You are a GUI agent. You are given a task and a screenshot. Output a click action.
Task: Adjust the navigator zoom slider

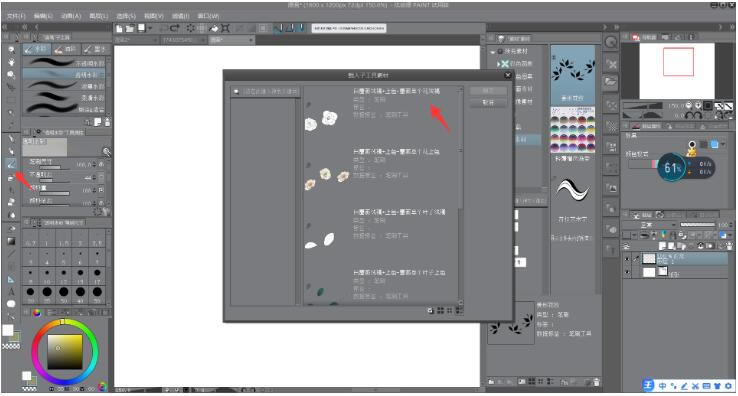(x=643, y=106)
